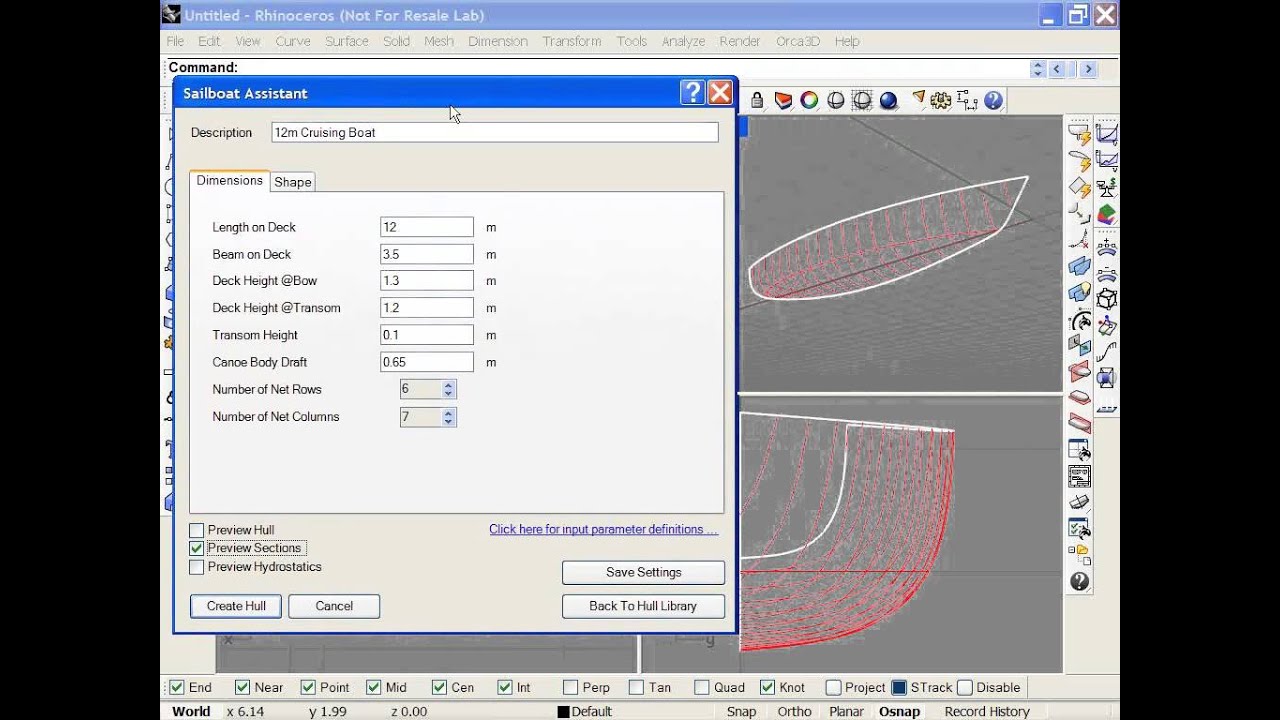Click the Canoe Body Draft input field

coord(427,362)
